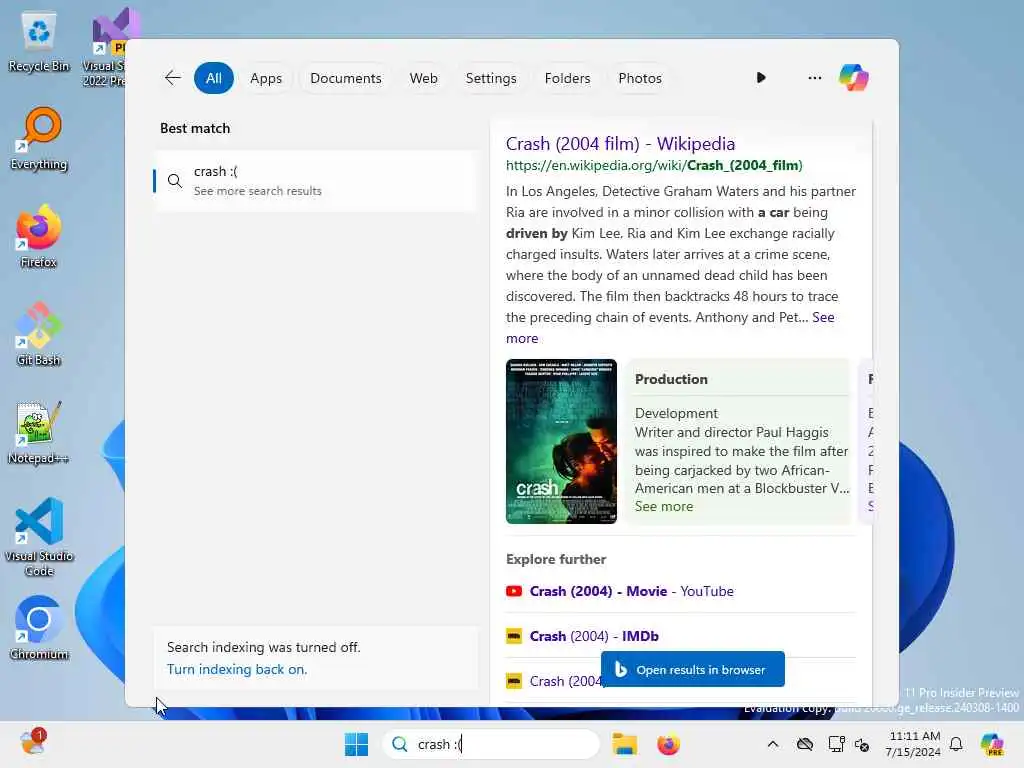Go back with the search panel arrow
Screen dimensions: 1024x768
pyautogui.click(x=172, y=78)
